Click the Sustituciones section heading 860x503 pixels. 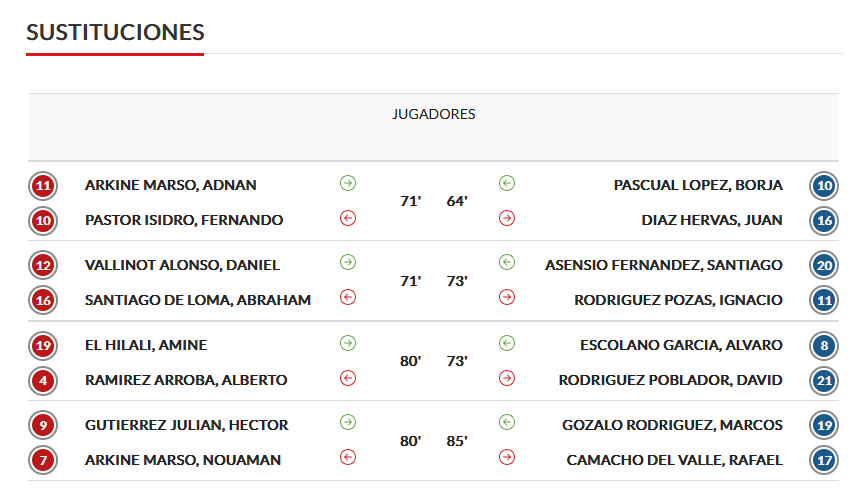click(x=115, y=32)
